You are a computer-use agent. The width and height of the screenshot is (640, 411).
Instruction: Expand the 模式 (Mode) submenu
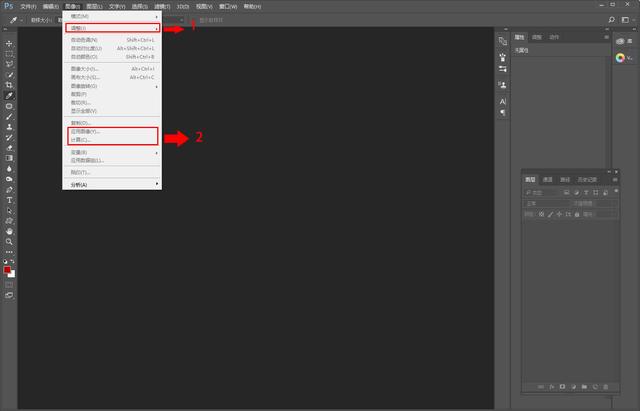(x=112, y=16)
